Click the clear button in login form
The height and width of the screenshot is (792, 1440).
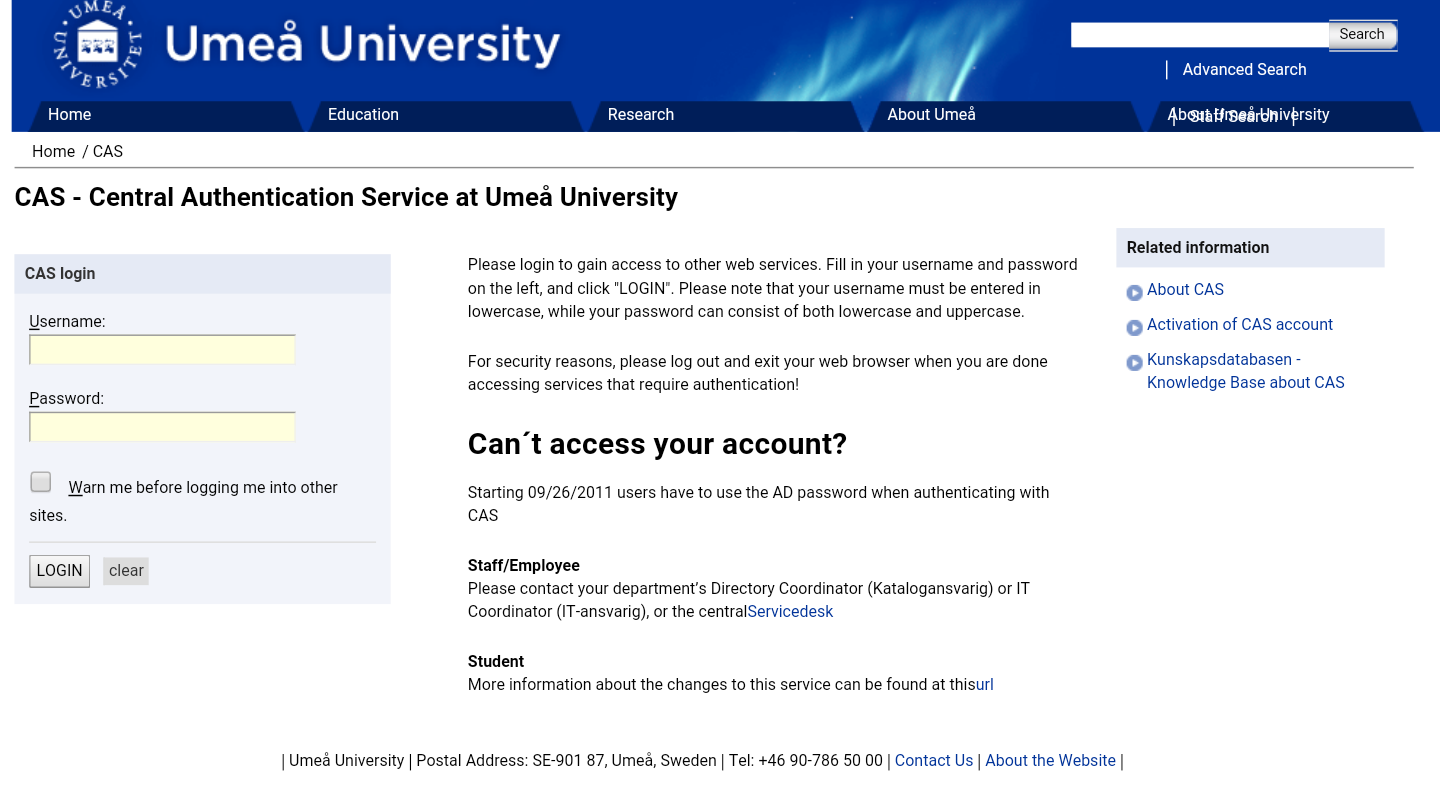(126, 571)
